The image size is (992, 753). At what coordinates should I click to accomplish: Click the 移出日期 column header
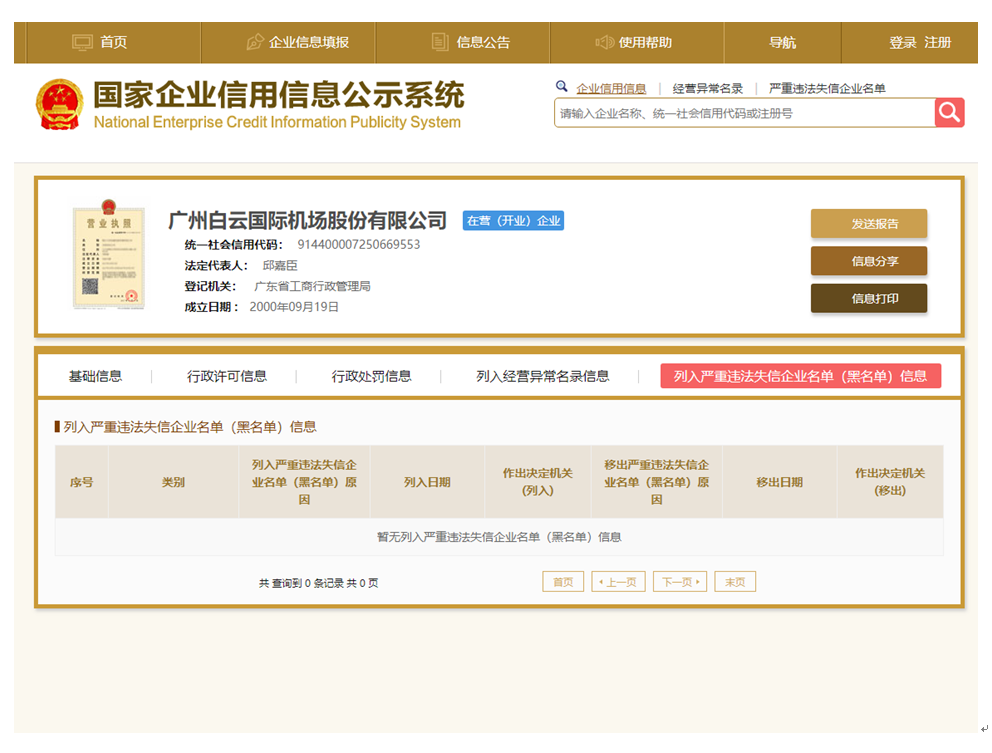(779, 482)
